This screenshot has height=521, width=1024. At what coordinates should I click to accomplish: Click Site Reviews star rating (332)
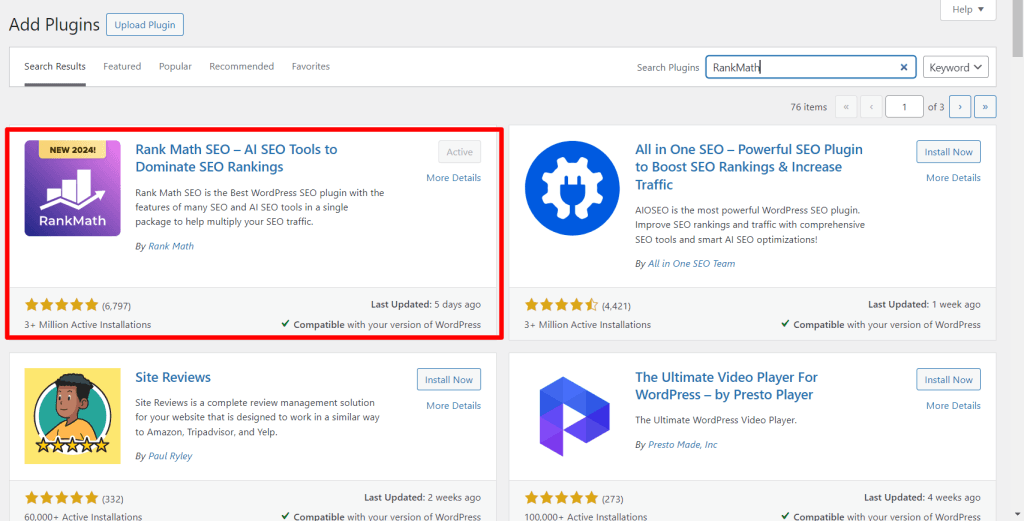[61, 499]
